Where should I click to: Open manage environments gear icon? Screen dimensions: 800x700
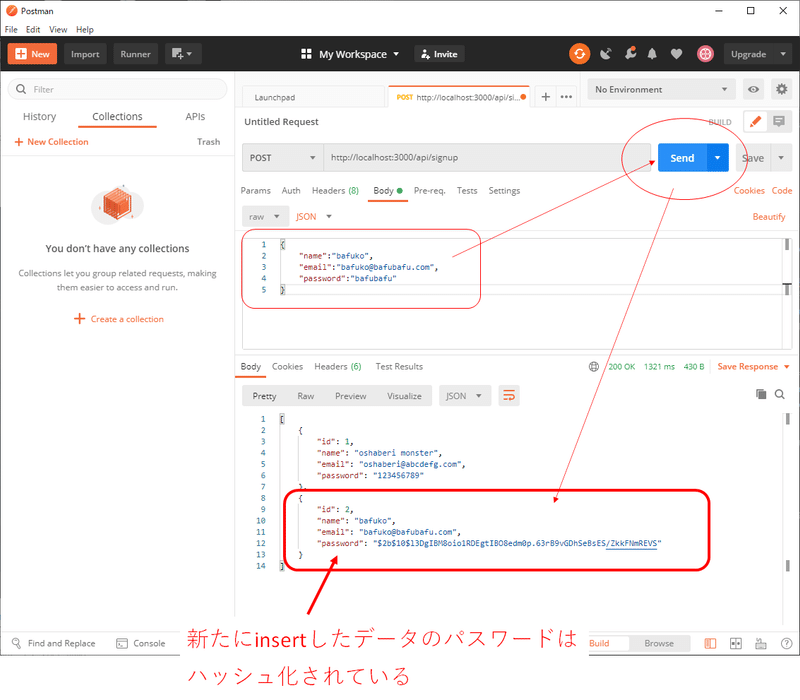tap(781, 89)
